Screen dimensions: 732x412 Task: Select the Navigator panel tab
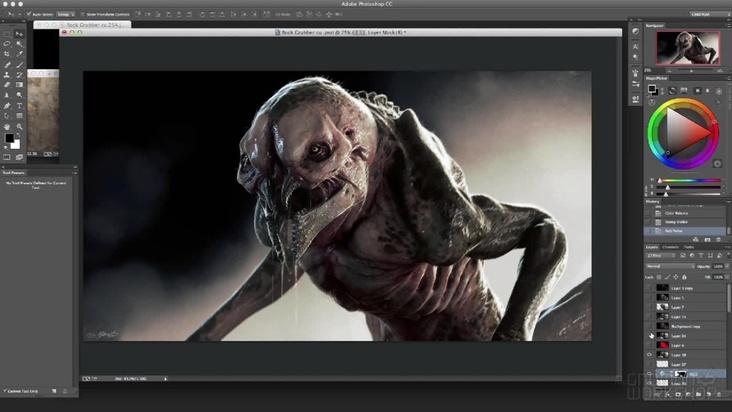(655, 26)
